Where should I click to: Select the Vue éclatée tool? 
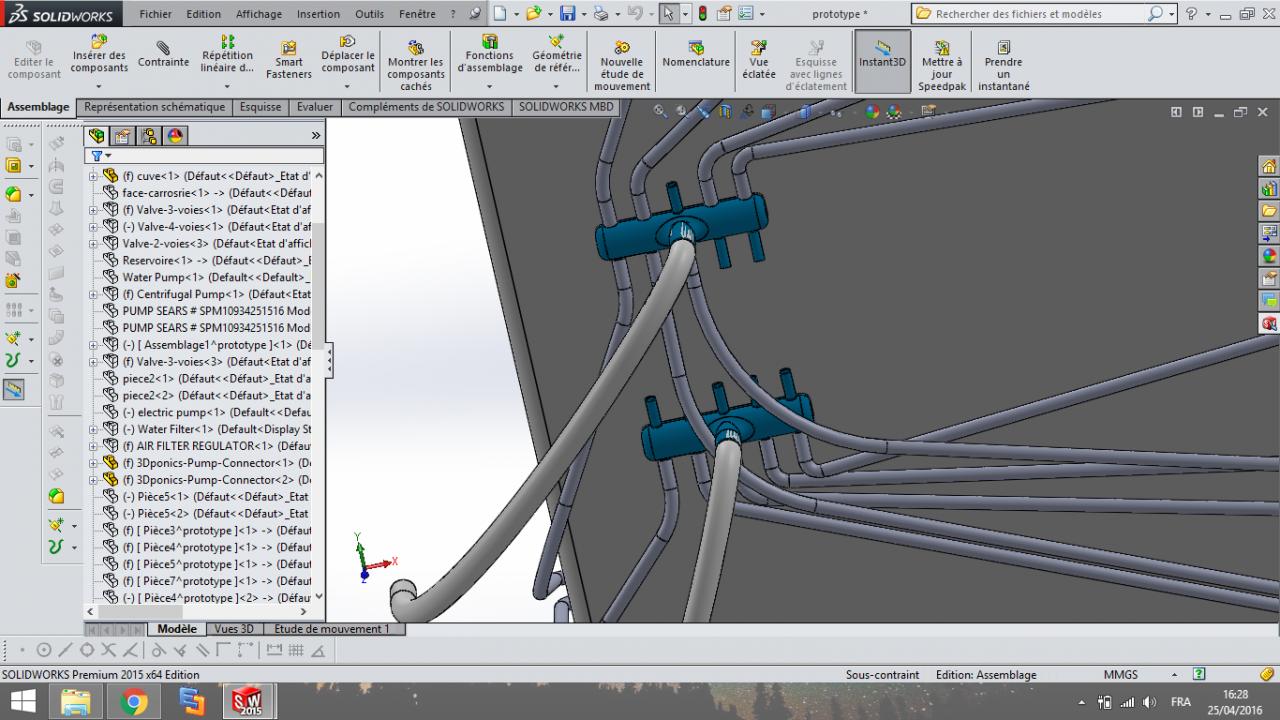[x=759, y=60]
